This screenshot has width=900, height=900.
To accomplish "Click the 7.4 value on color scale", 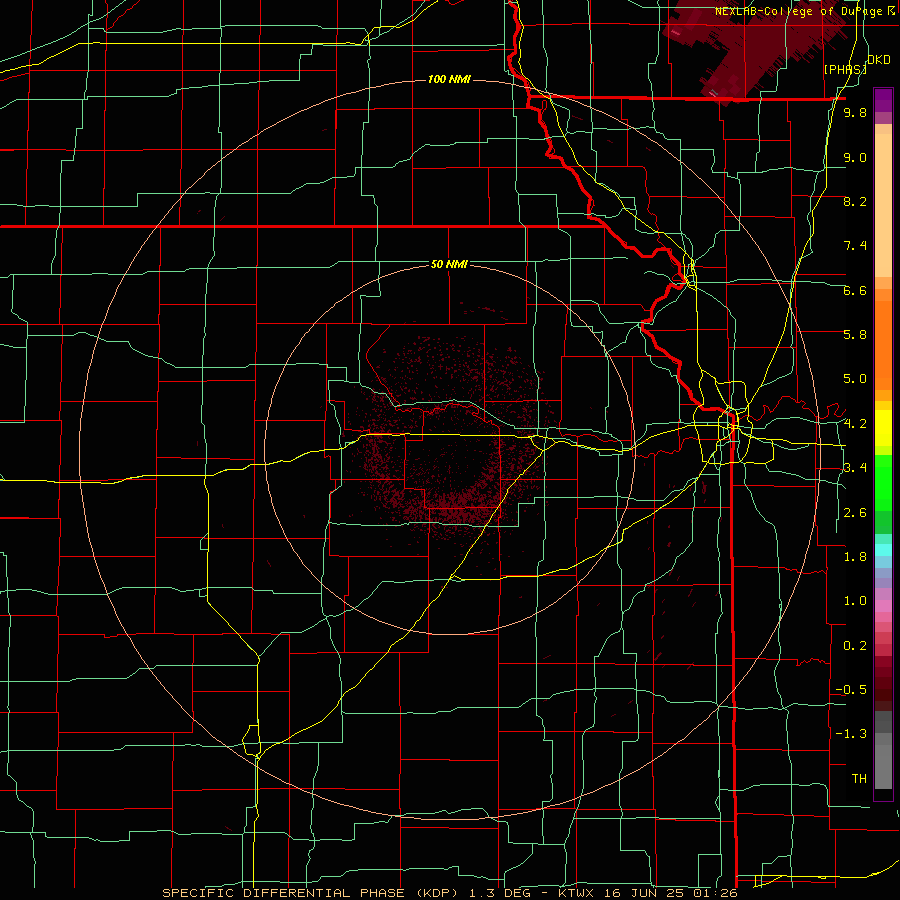I will click(855, 246).
